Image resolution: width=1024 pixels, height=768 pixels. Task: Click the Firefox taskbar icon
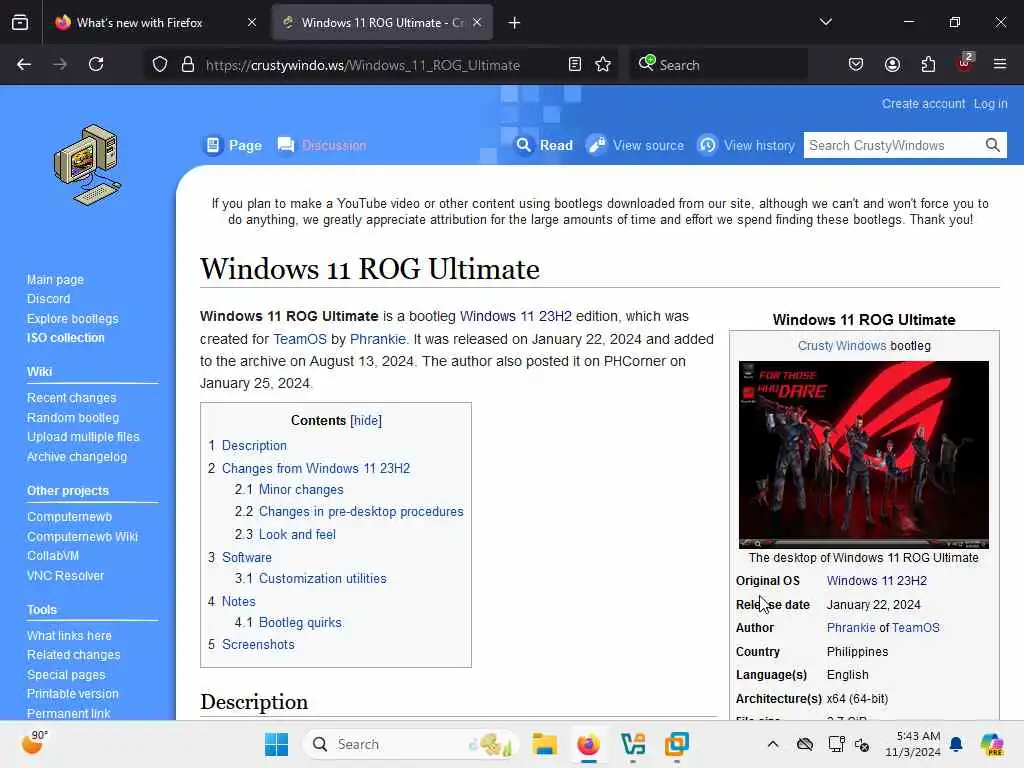coord(588,744)
